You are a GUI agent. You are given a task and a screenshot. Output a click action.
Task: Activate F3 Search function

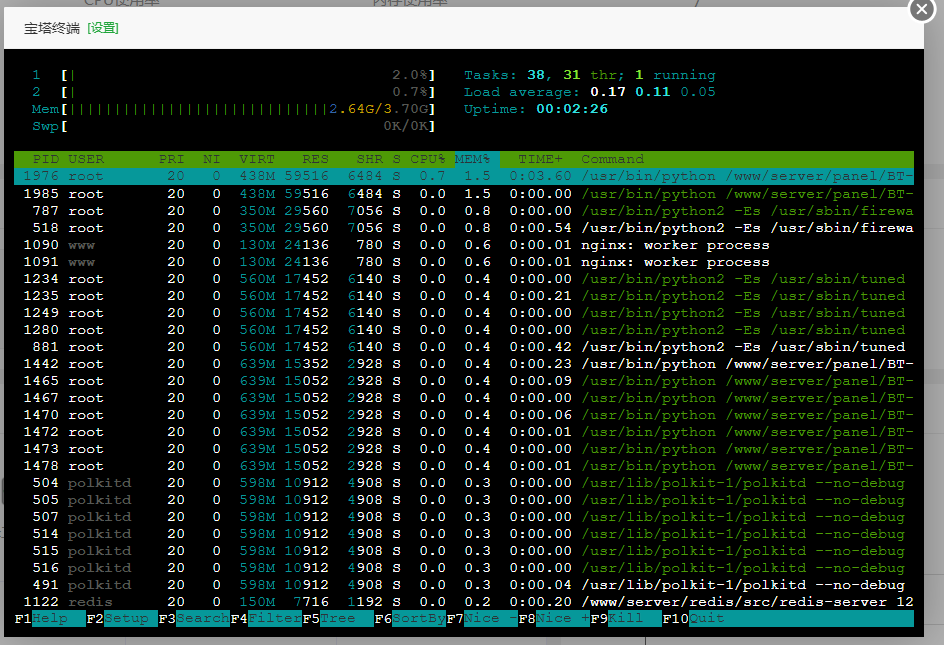pos(194,619)
